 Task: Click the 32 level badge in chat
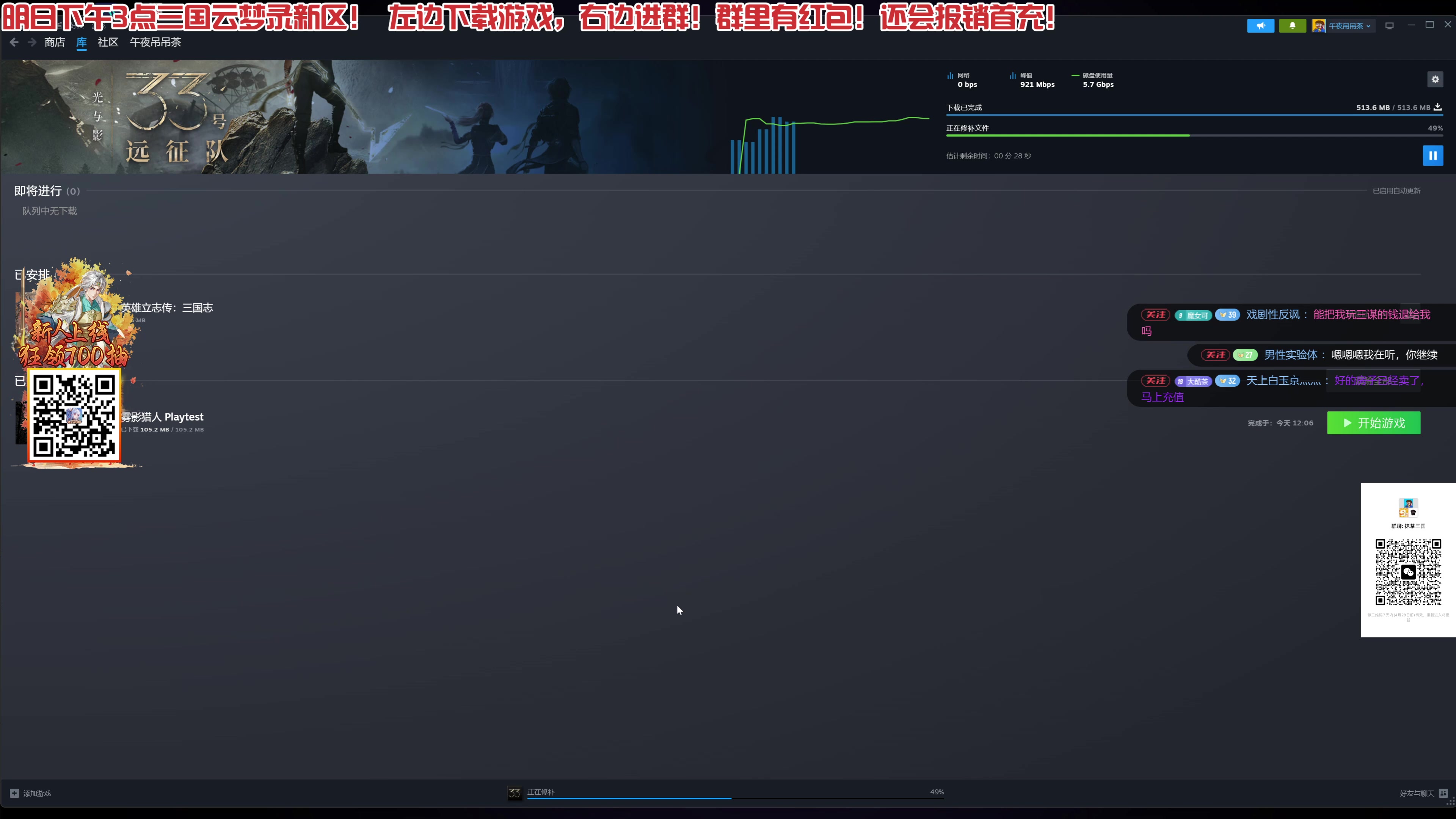[1227, 381]
